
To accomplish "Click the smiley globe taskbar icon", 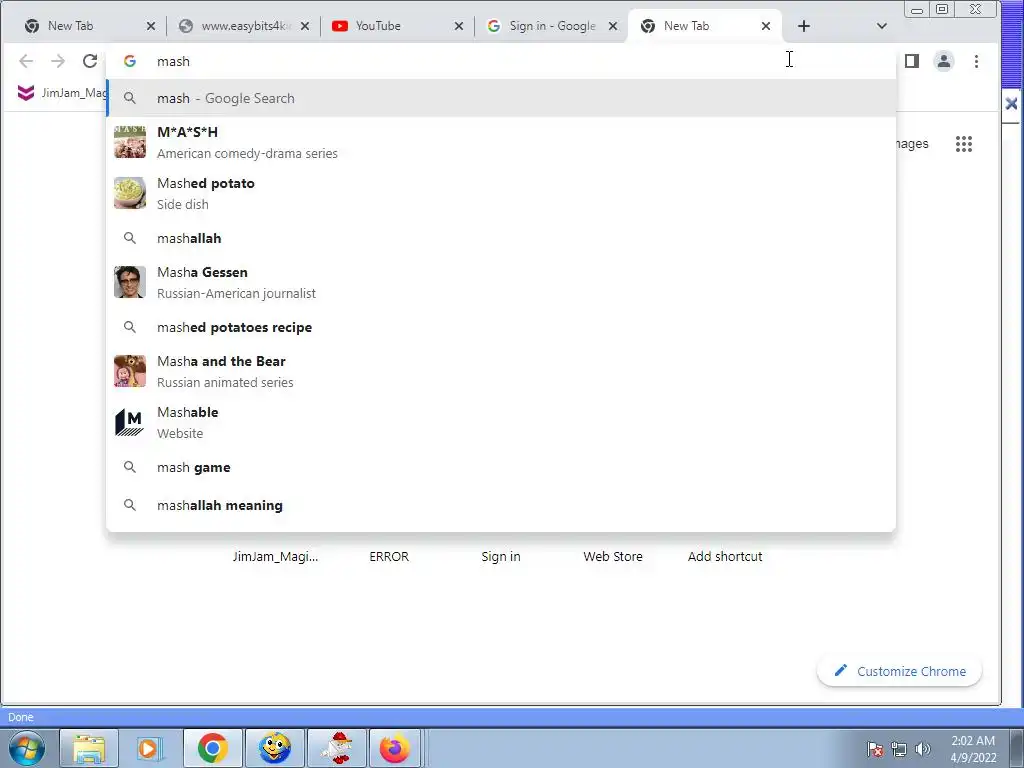I will pos(275,748).
